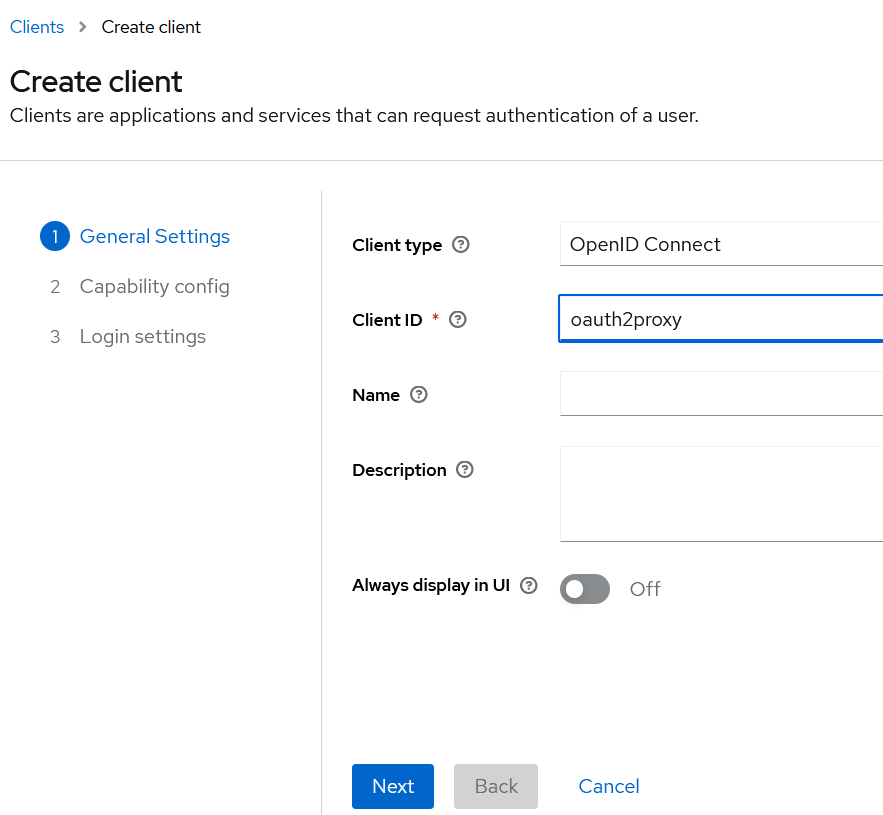Image resolution: width=883 pixels, height=815 pixels.
Task: Click help icon beside Description label
Action: 465,470
